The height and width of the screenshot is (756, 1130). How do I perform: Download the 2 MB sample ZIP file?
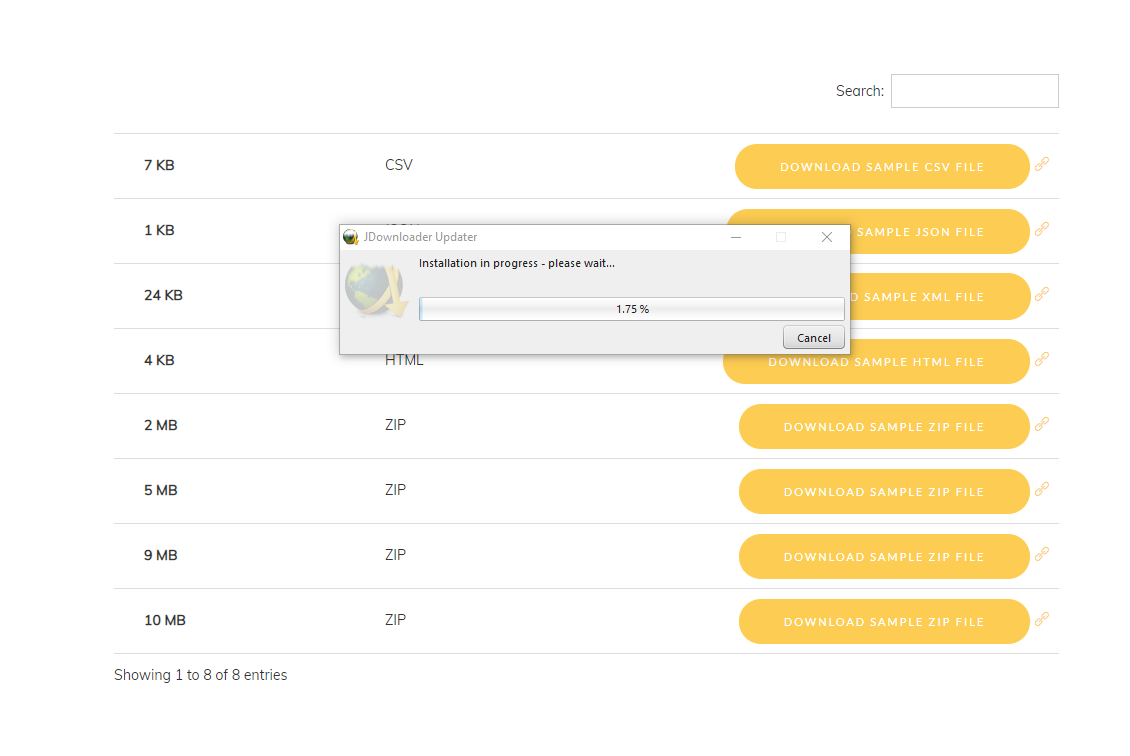[x=883, y=427]
